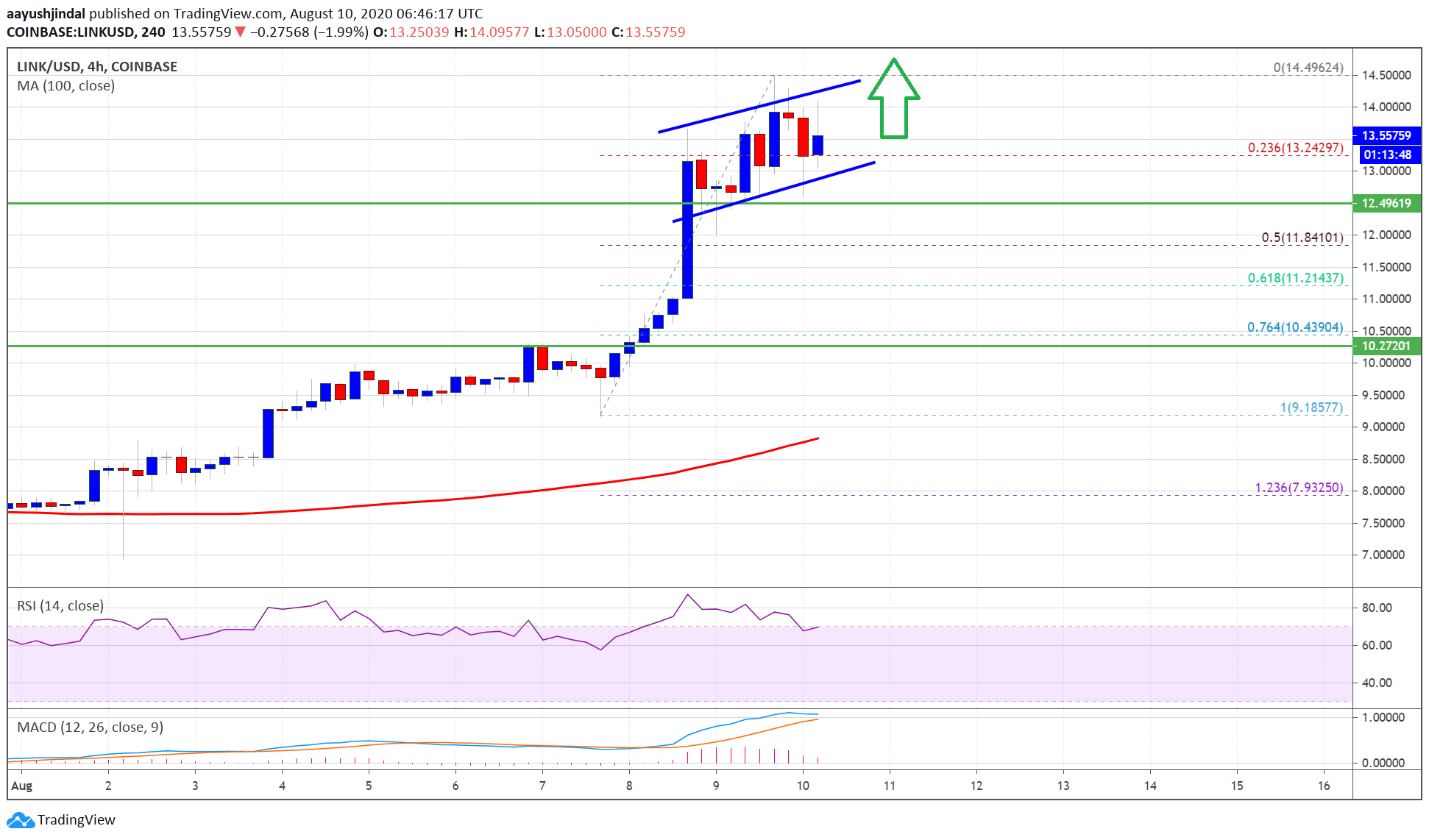Click the TradingView text at the bottom
Viewport: 1429px width, 840px height.
click(77, 820)
